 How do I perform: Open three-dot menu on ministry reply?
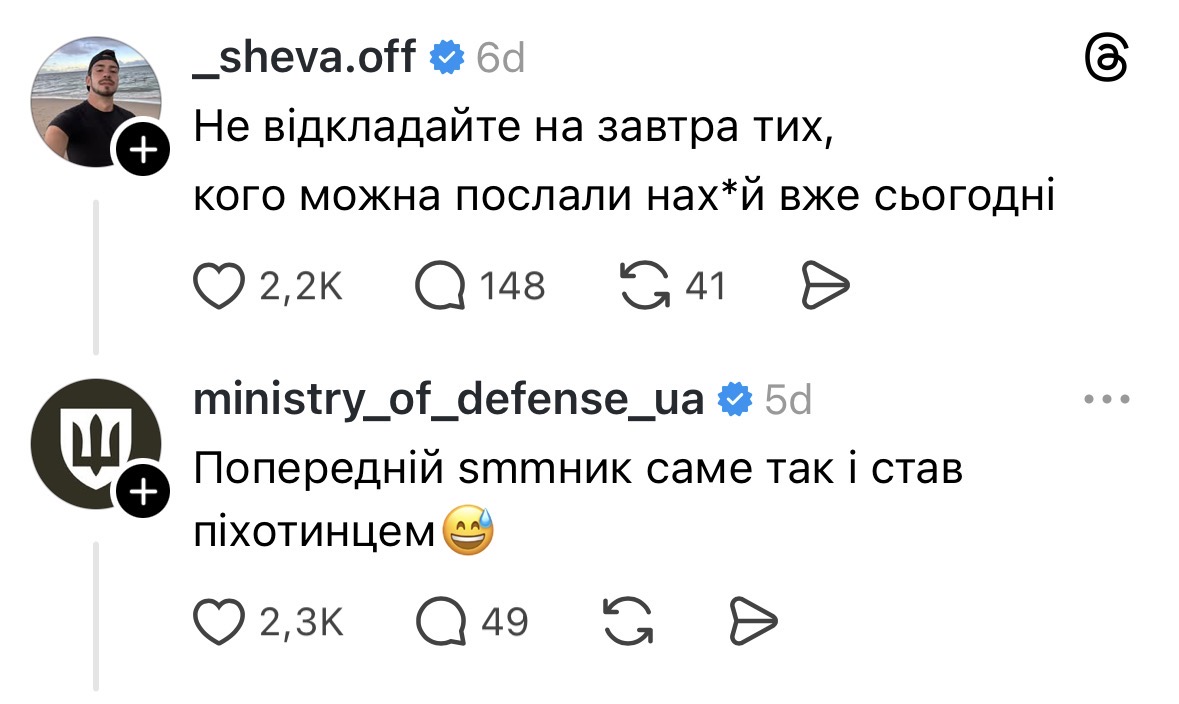(1107, 400)
